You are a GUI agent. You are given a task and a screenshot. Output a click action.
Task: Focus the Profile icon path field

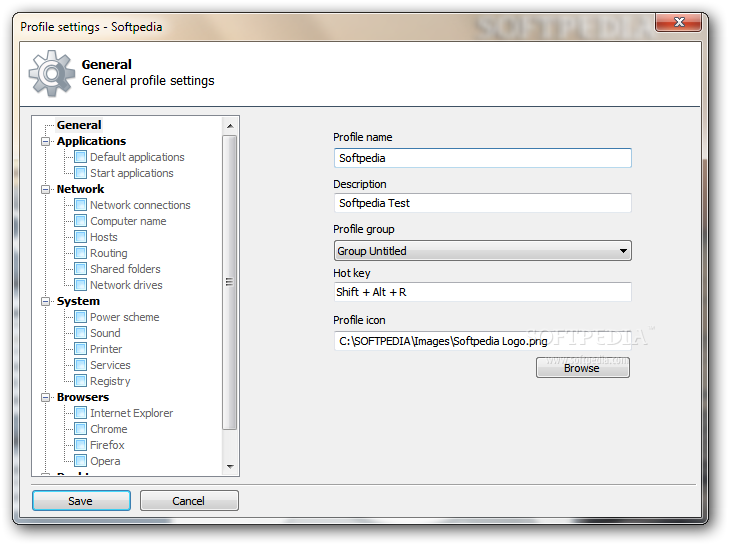[x=482, y=341]
